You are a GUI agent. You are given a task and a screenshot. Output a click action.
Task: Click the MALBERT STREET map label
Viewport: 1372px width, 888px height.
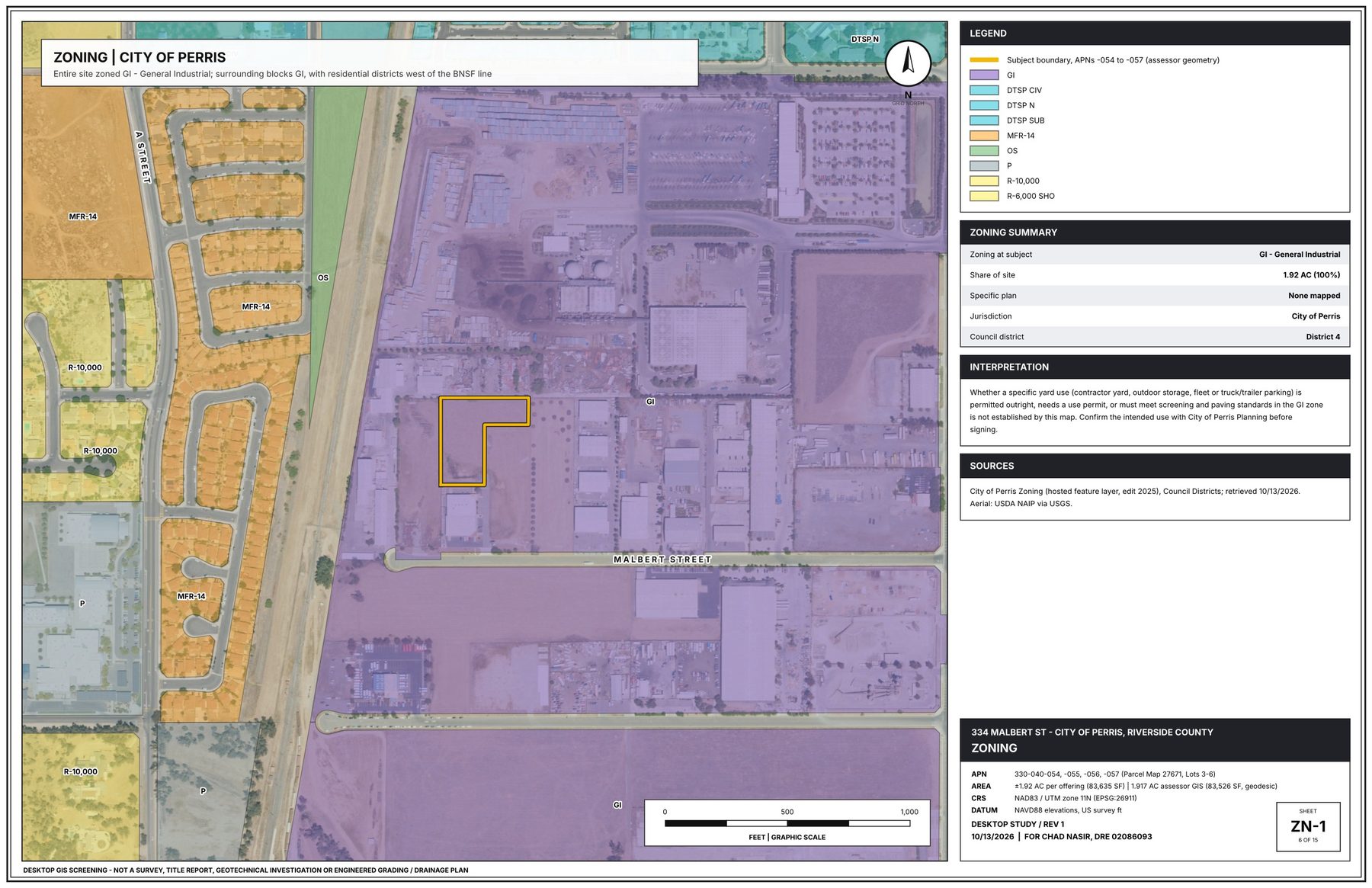point(662,559)
